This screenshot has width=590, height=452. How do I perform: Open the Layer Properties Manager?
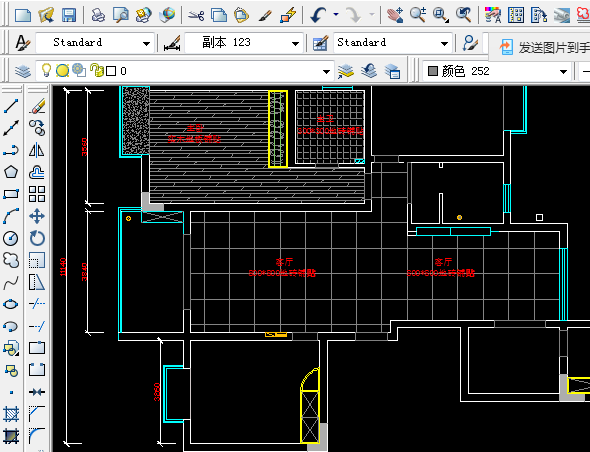(23, 71)
